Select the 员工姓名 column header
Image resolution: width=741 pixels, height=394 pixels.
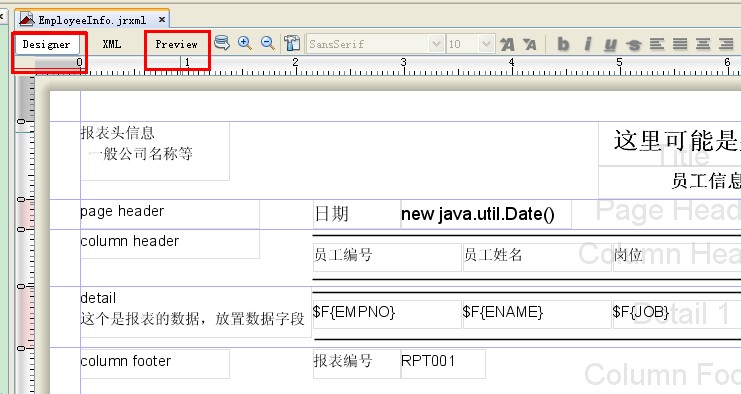[x=537, y=257]
